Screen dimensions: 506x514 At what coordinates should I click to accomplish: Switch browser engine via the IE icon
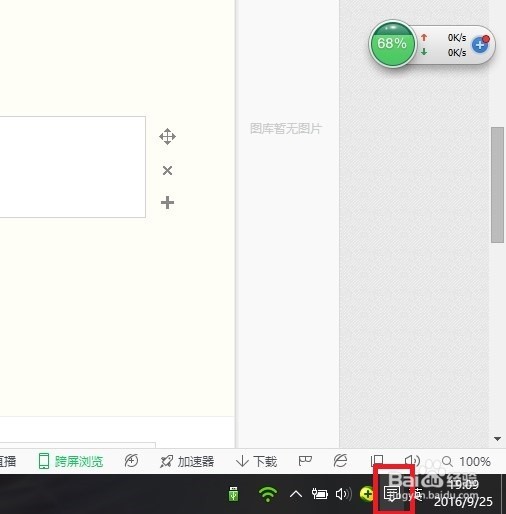pos(340,461)
